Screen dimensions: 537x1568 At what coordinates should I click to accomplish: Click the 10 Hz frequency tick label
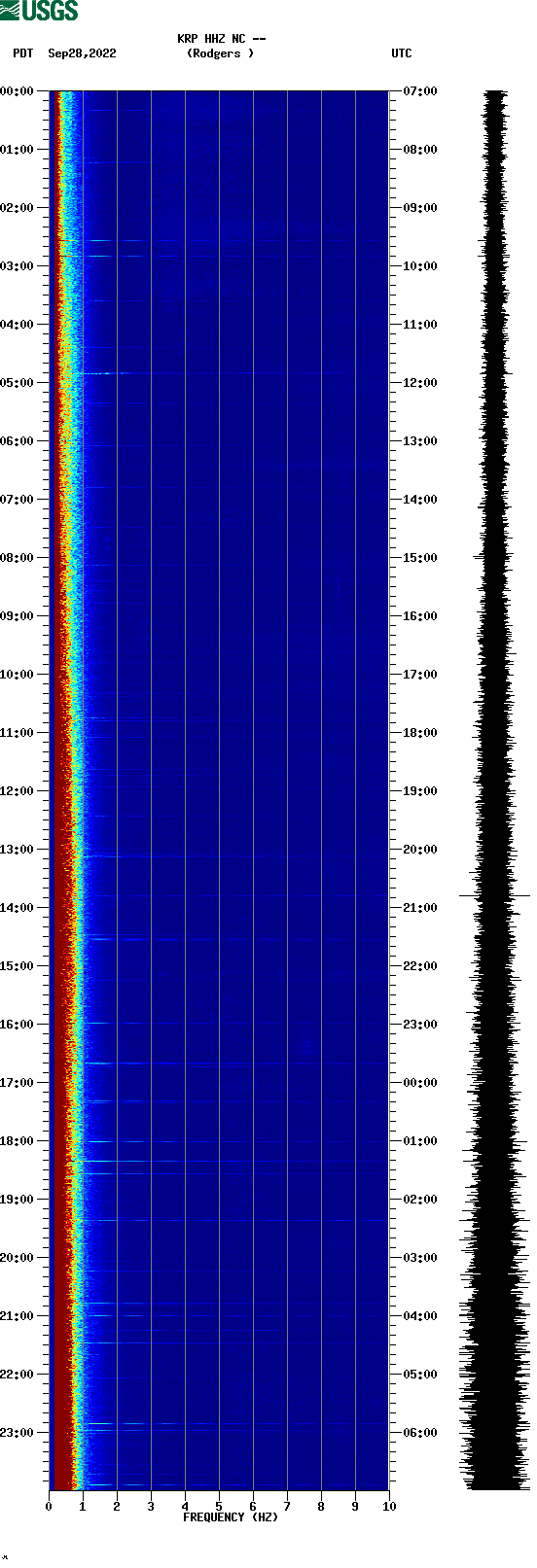(389, 1507)
